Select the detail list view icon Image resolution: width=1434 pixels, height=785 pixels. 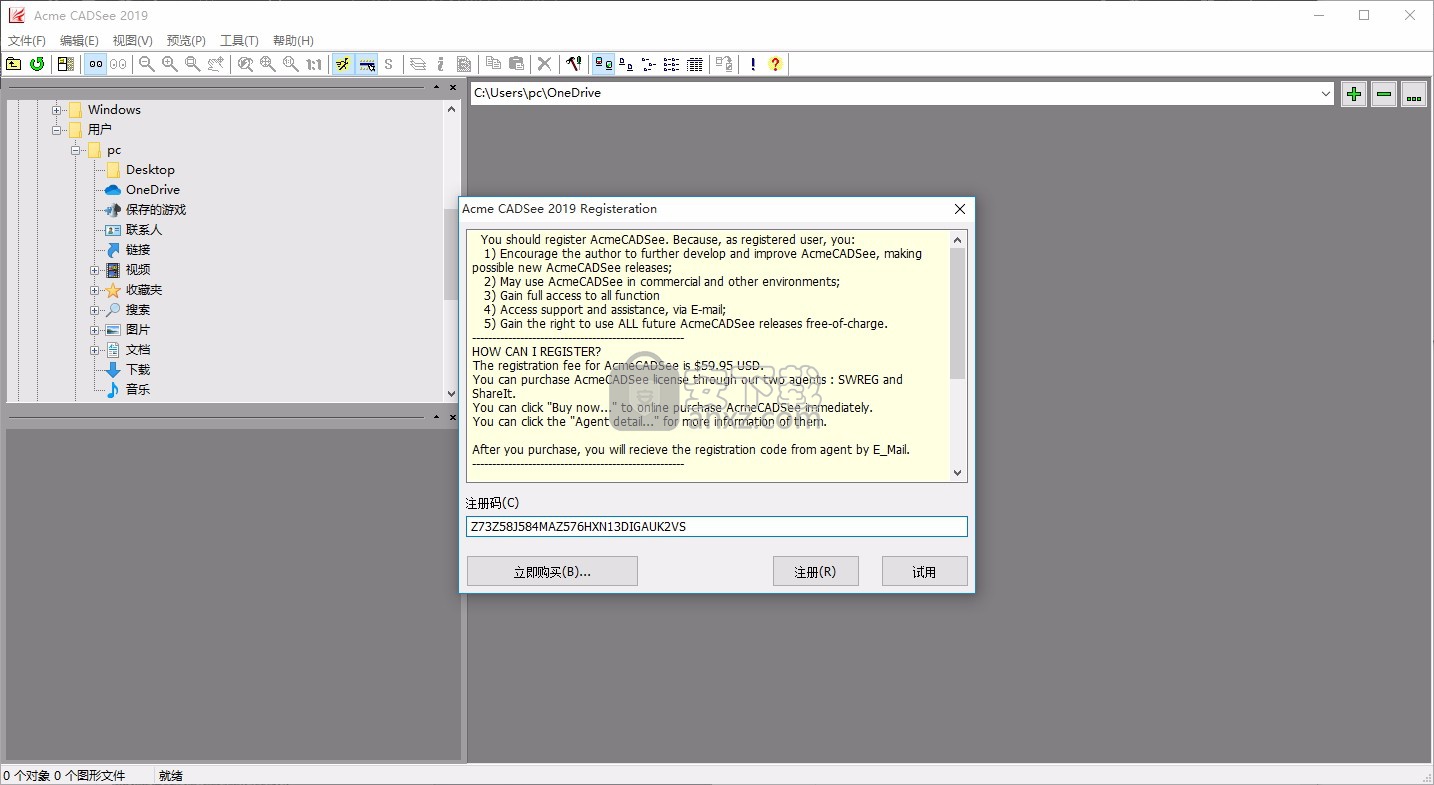coord(671,64)
